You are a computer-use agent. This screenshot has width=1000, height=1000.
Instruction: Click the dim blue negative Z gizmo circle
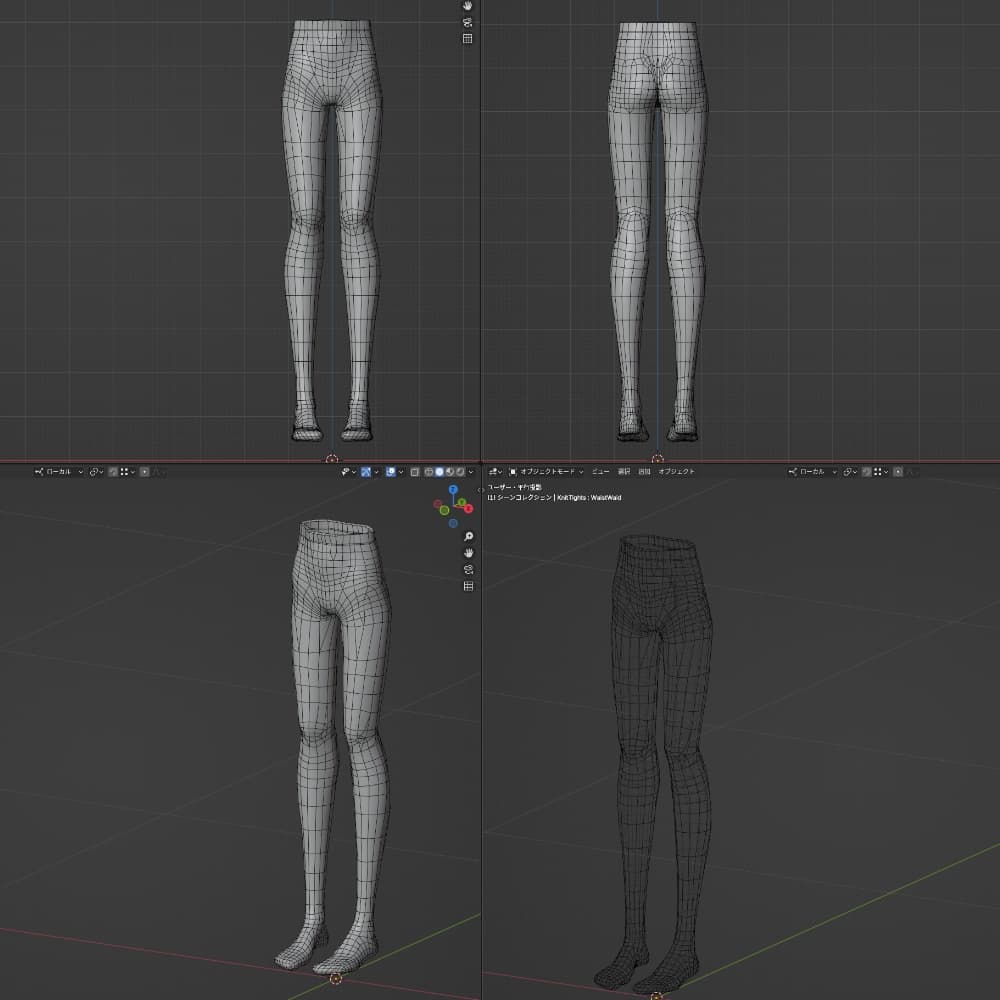tap(453, 524)
